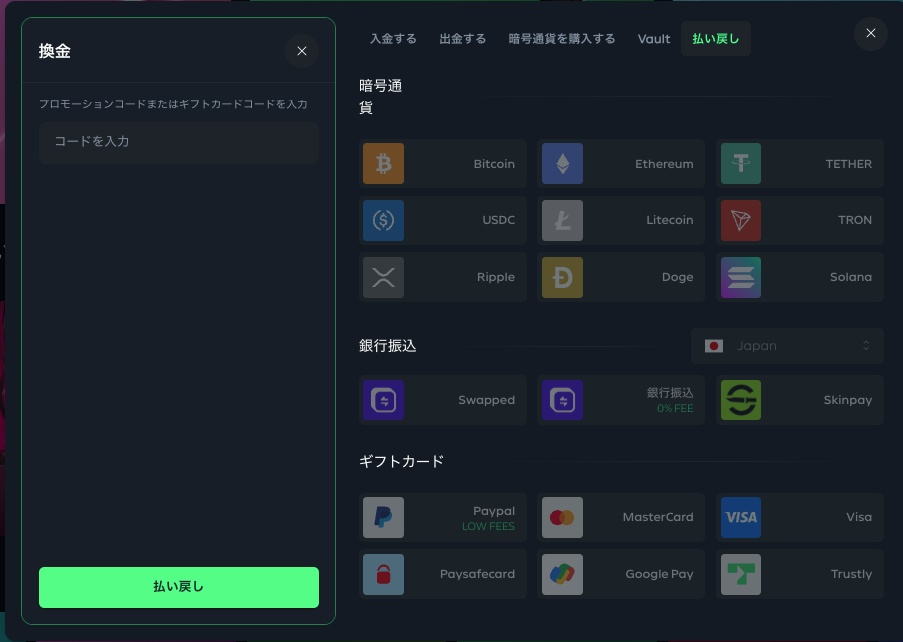Select the Paysafecard label
The height and width of the screenshot is (642, 903).
(x=477, y=574)
